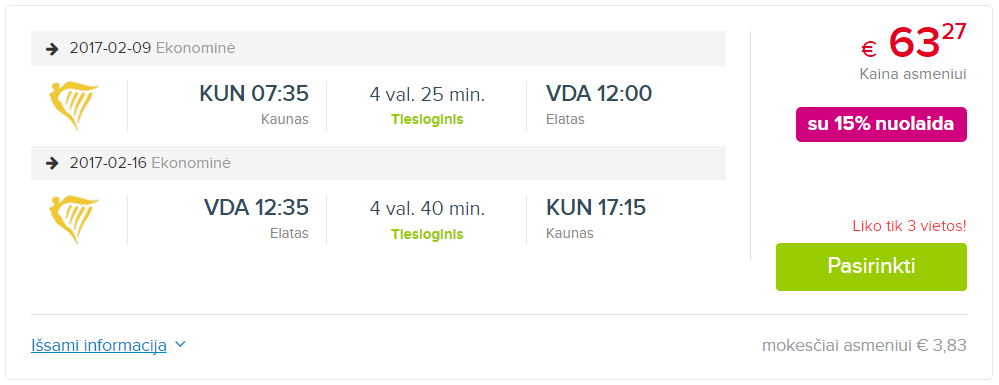
Task: Click the green Pasirinkti button
Action: point(871,266)
